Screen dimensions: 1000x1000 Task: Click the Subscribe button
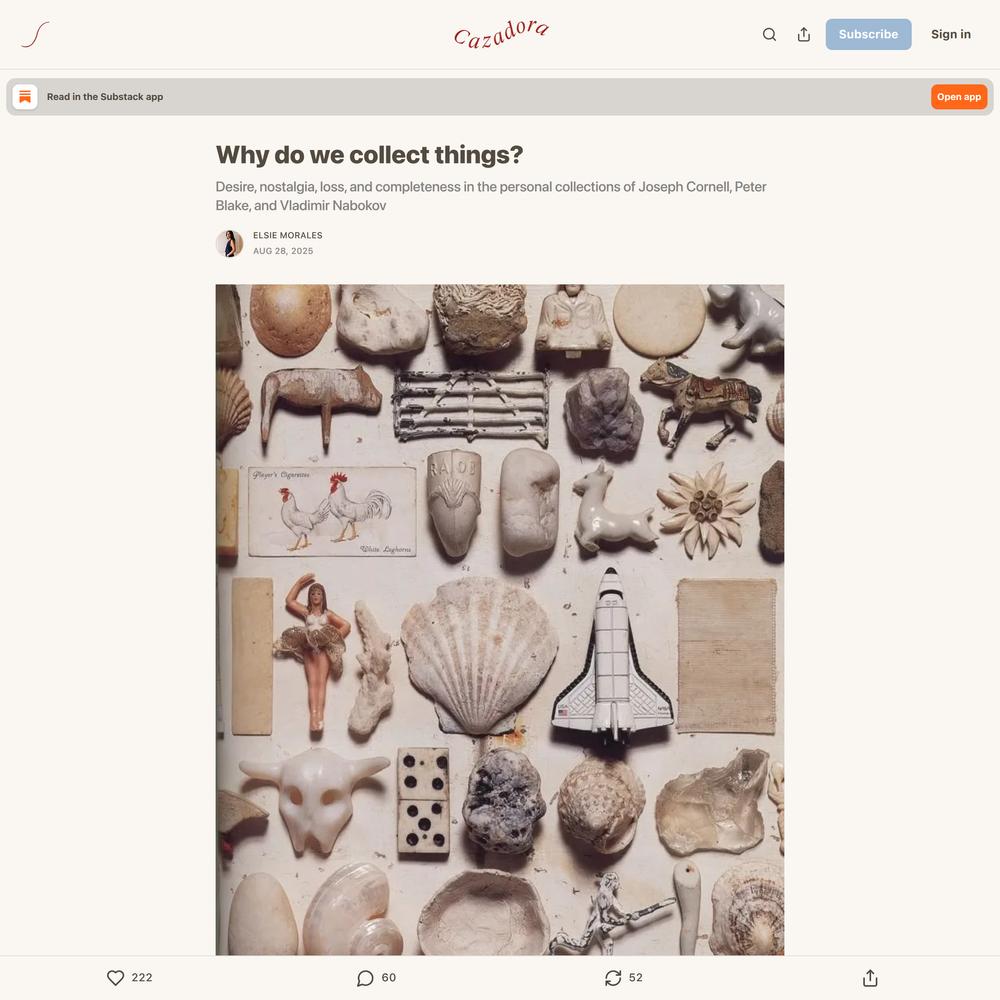point(868,34)
